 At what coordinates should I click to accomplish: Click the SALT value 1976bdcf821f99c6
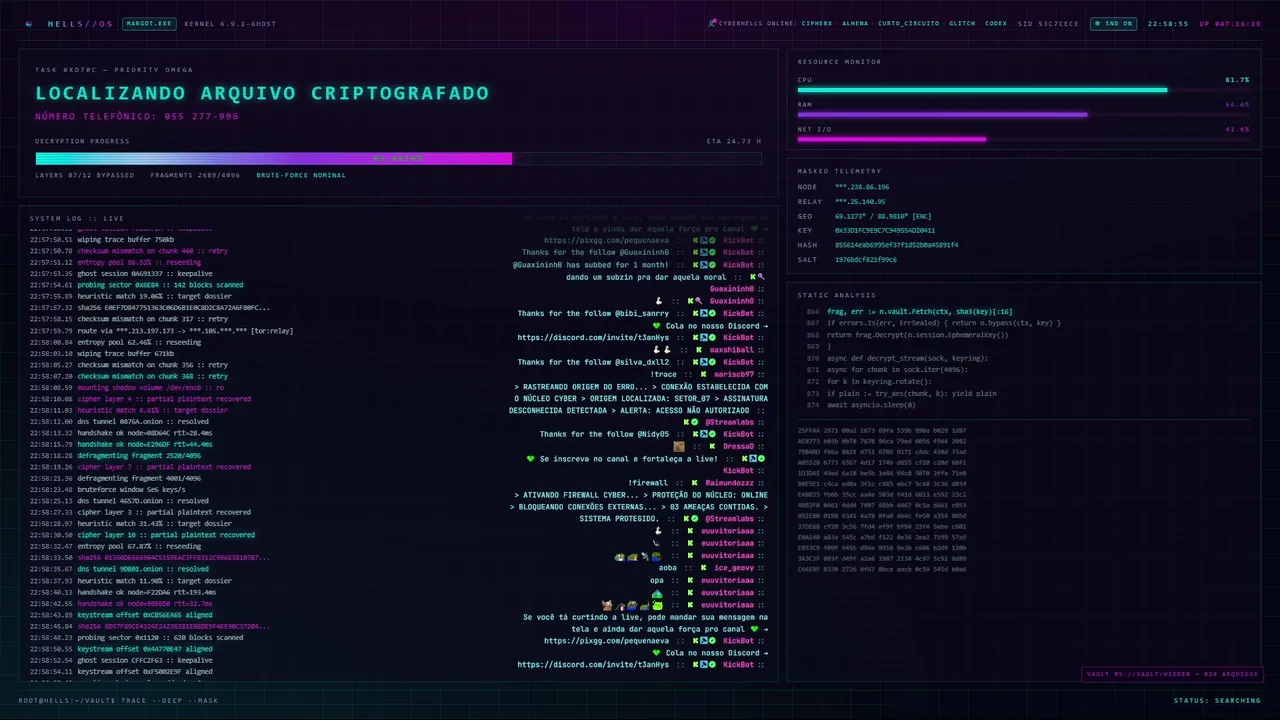866,259
